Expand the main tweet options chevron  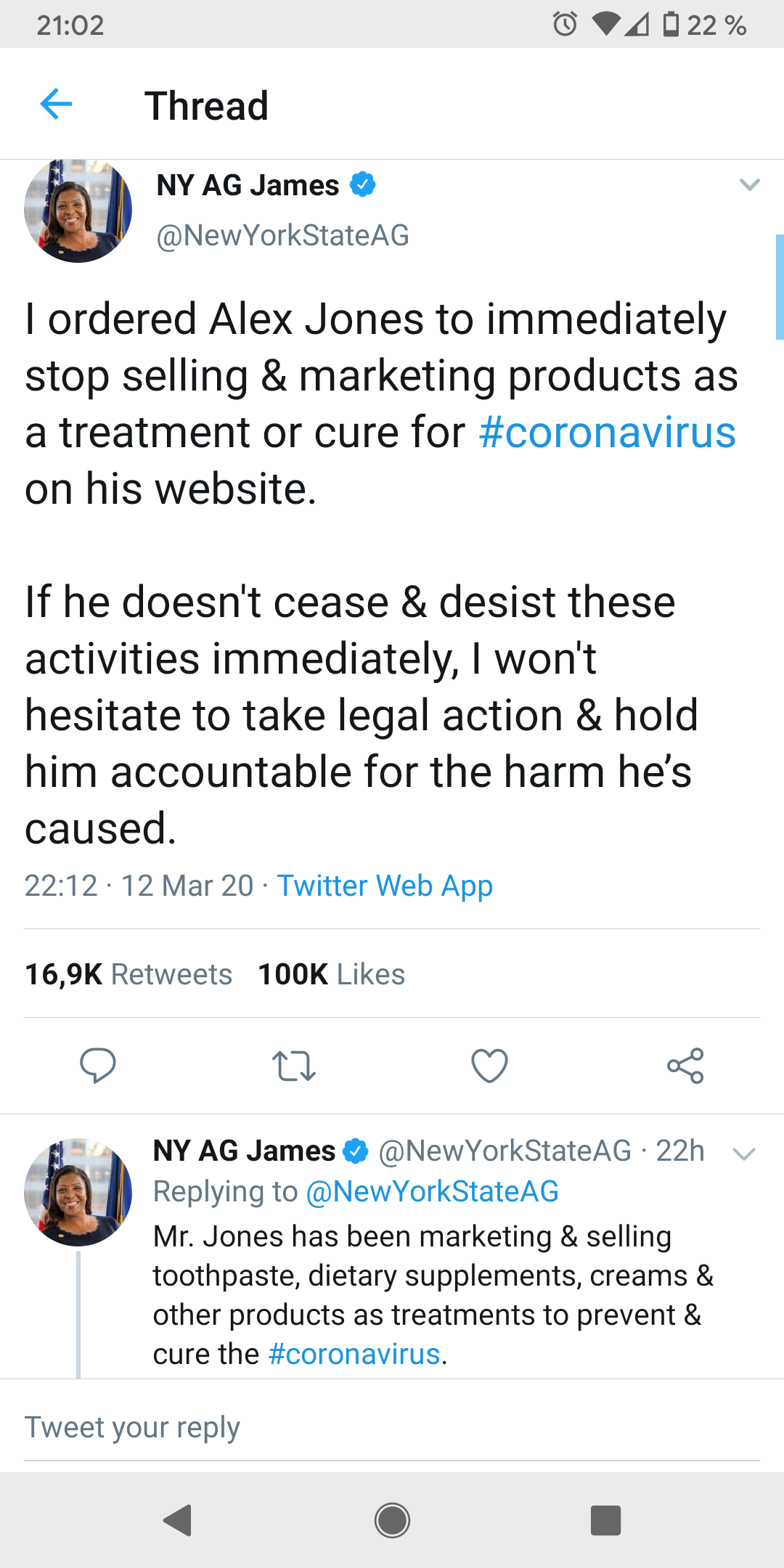click(x=749, y=184)
